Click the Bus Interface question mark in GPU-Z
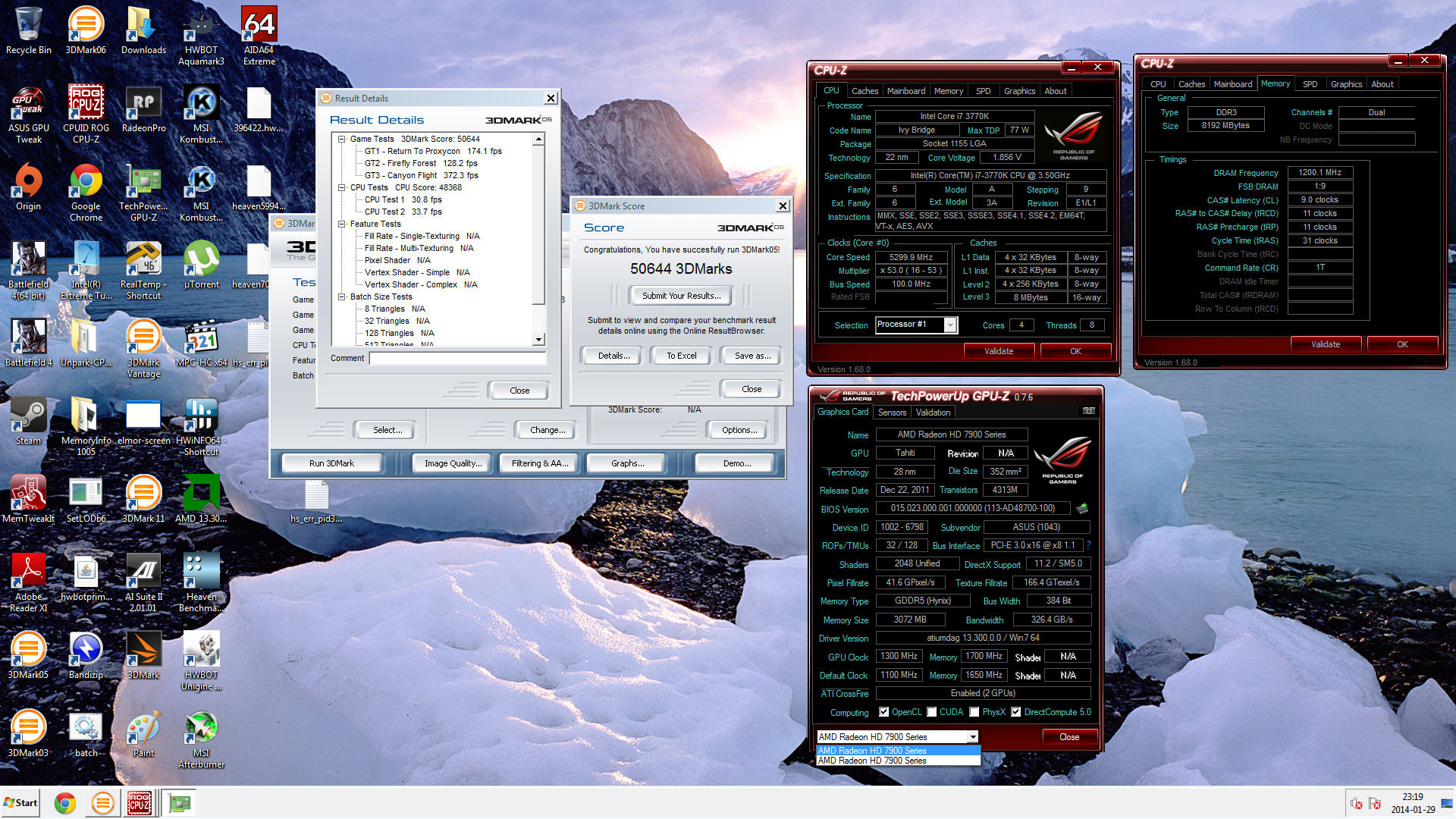Screen dimensions: 1456x819 [x=1088, y=545]
